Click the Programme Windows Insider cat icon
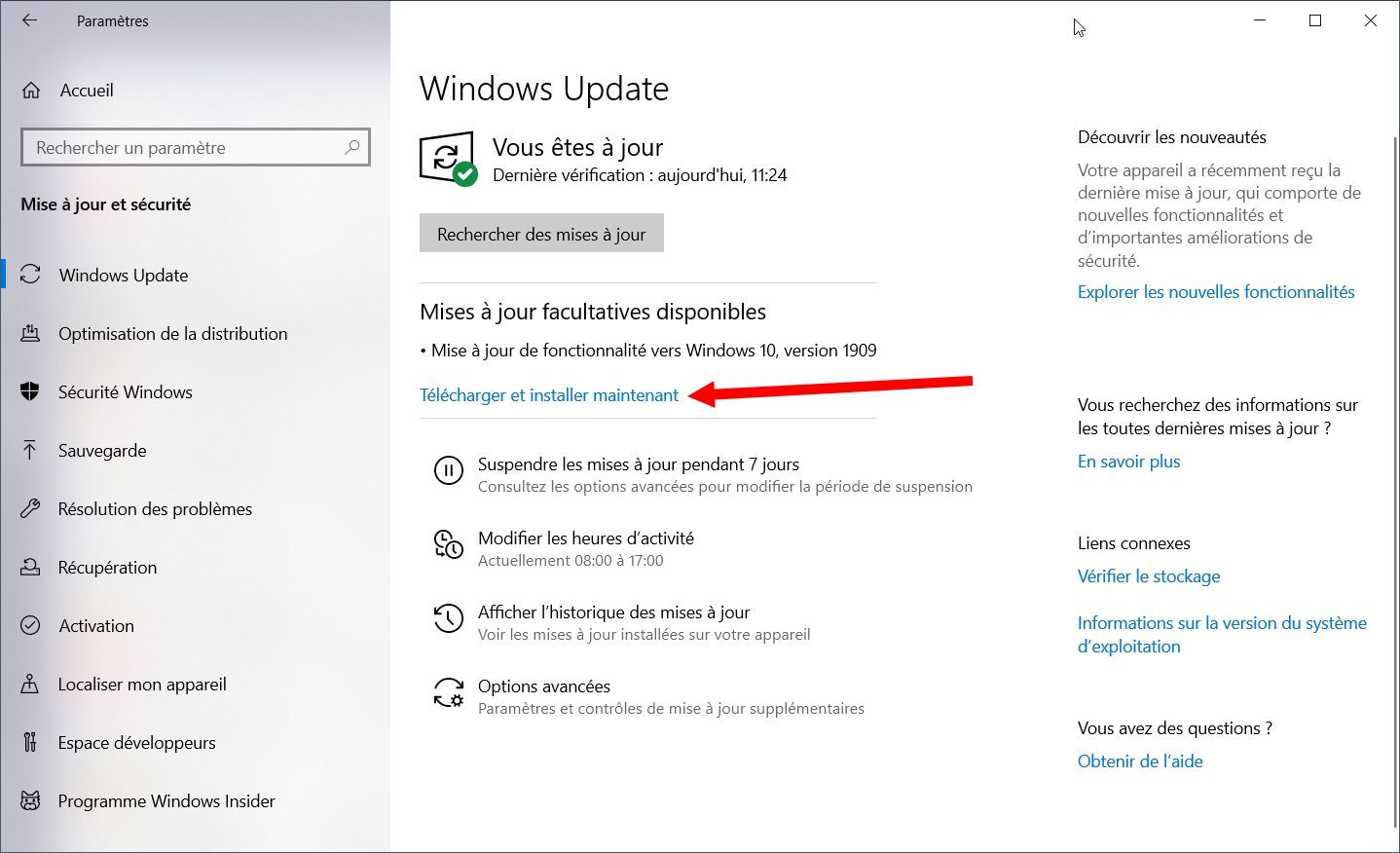 click(x=30, y=800)
